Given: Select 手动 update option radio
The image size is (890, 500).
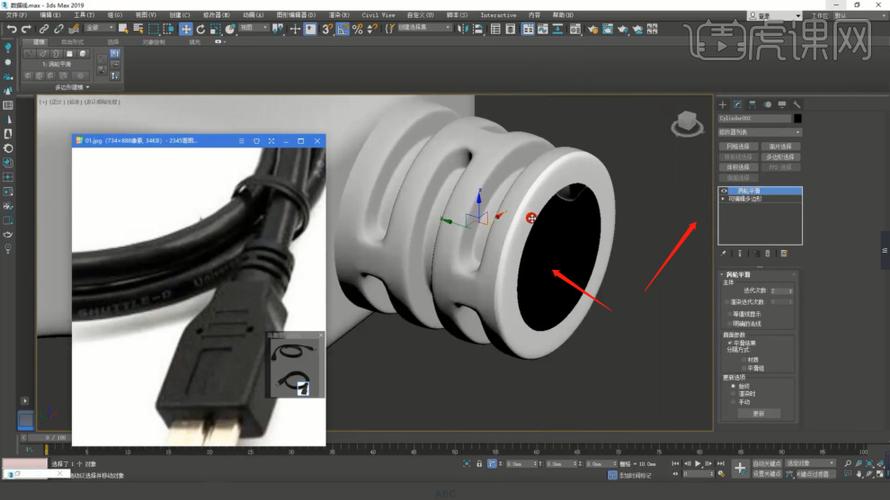Looking at the screenshot, I should 733,402.
